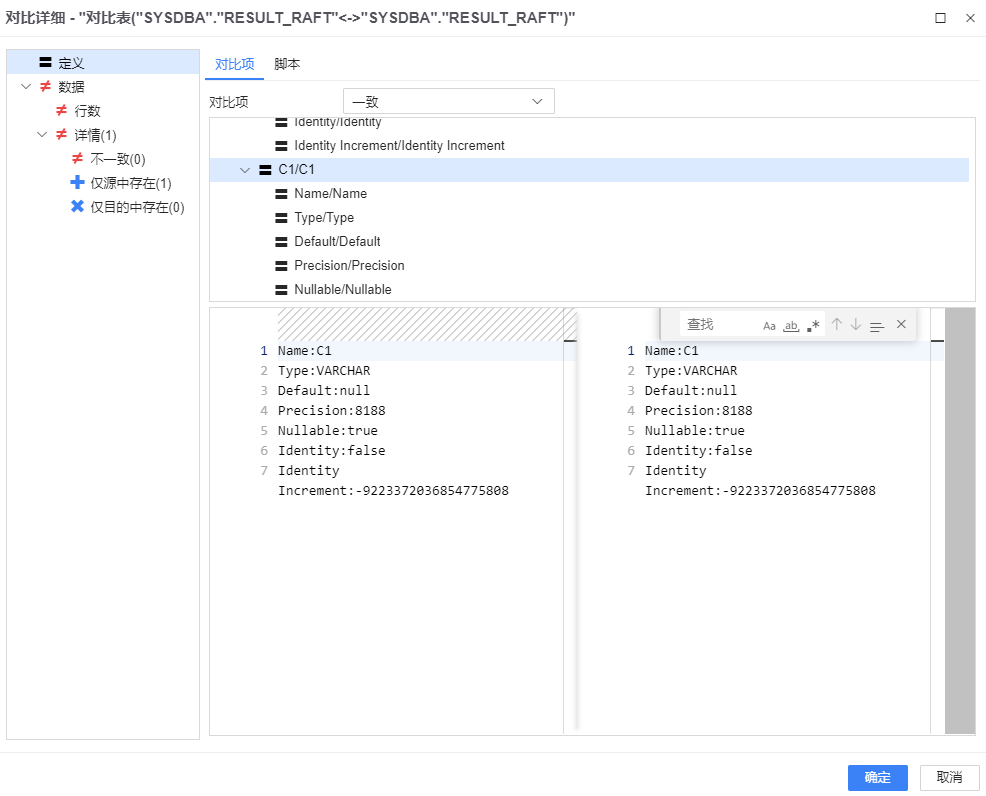Click the blue cross icon beside 仅目的中存在
This screenshot has width=986, height=796.
tap(77, 206)
